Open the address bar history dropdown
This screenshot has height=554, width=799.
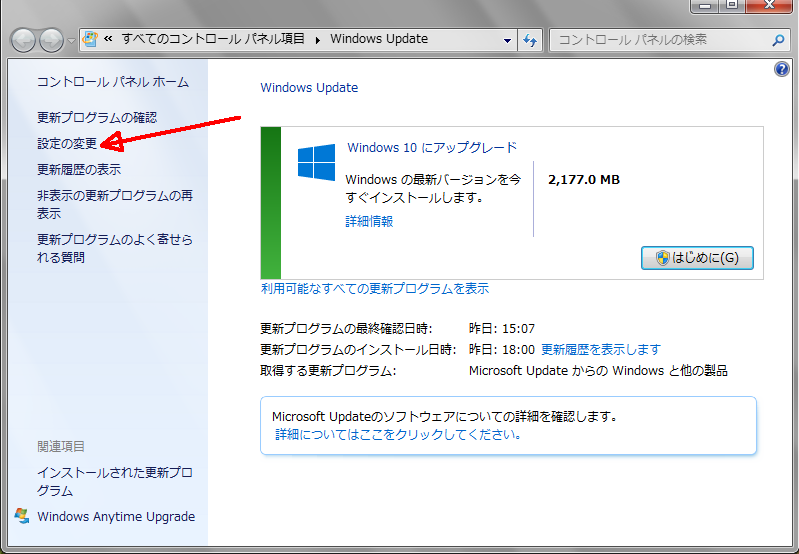[507, 40]
